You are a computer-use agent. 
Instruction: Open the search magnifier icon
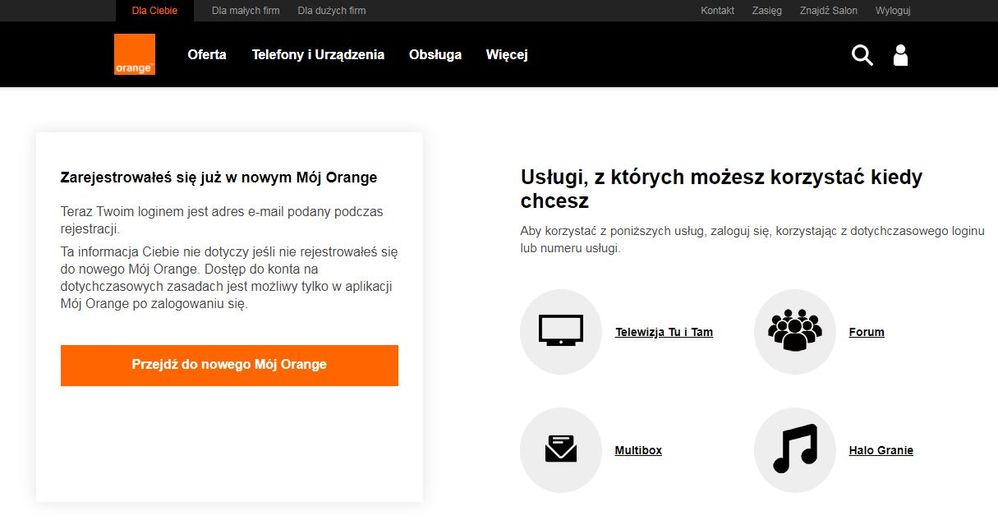pos(862,55)
